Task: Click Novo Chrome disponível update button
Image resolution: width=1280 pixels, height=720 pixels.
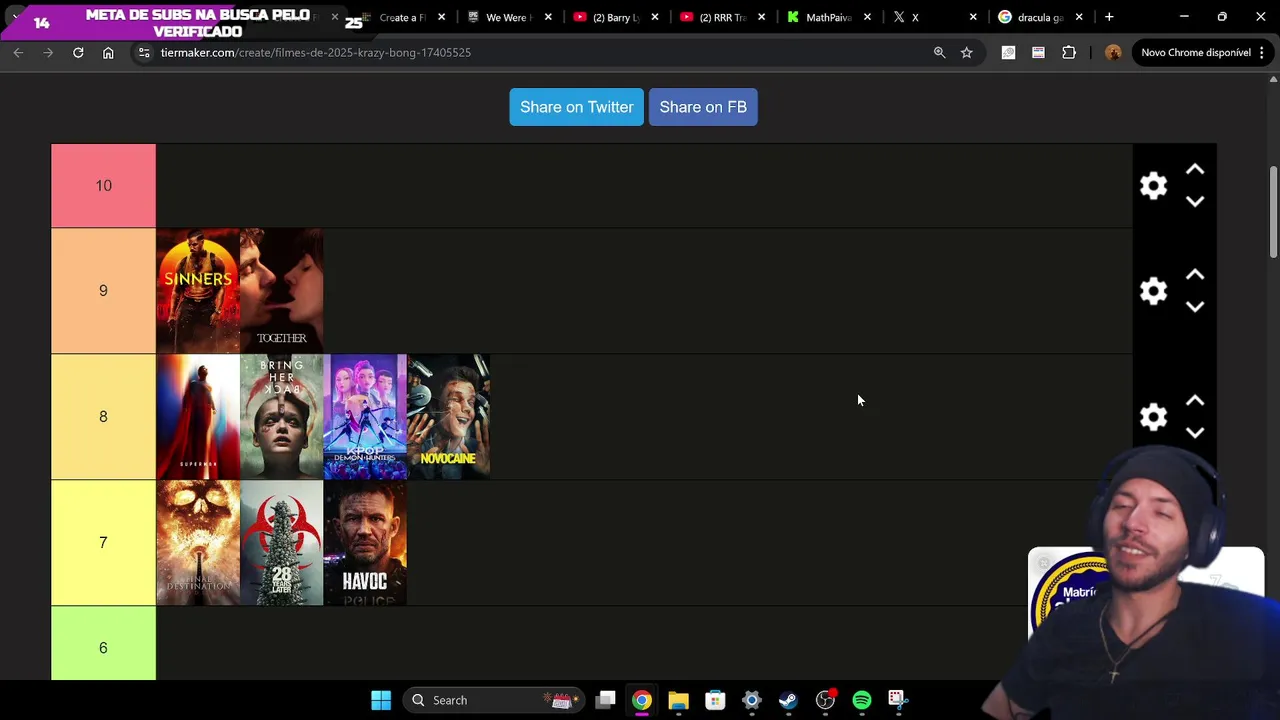Action: pyautogui.click(x=1195, y=52)
